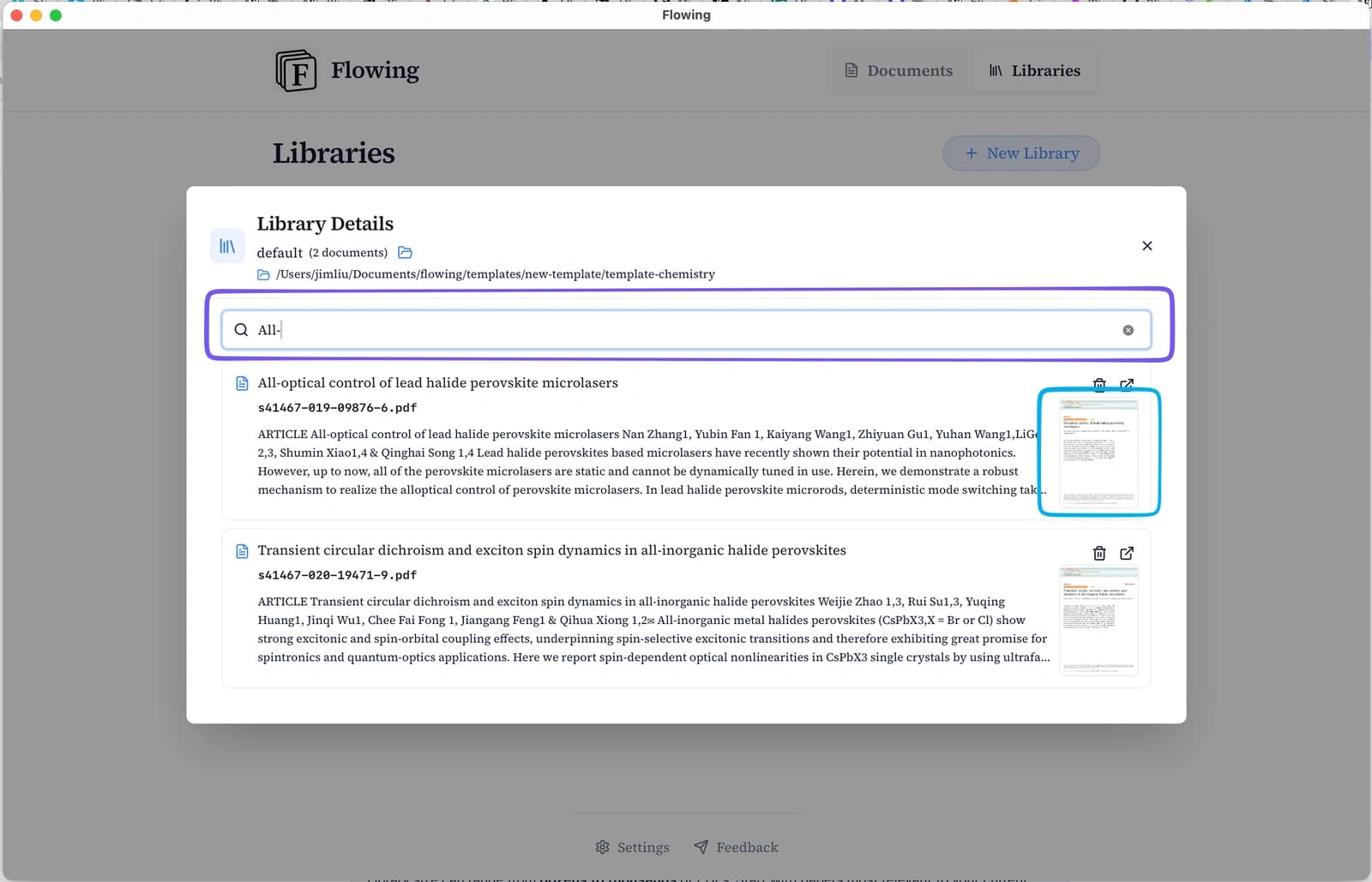
Task: Open the library folder icon next to default
Action: pos(406,253)
